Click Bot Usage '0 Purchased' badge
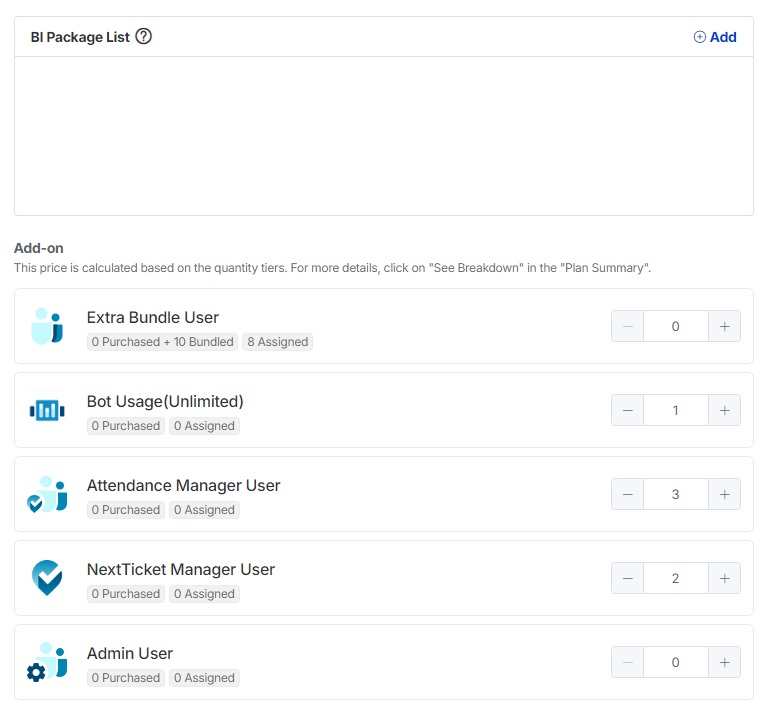 (x=126, y=426)
